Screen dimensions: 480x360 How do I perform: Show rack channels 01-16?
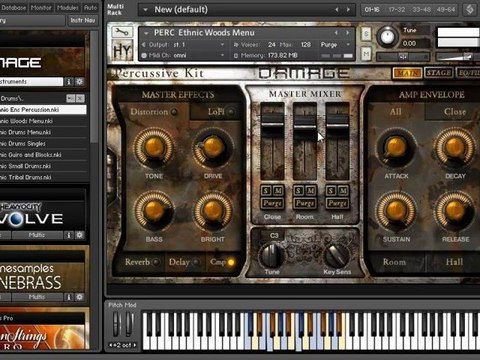click(x=372, y=10)
